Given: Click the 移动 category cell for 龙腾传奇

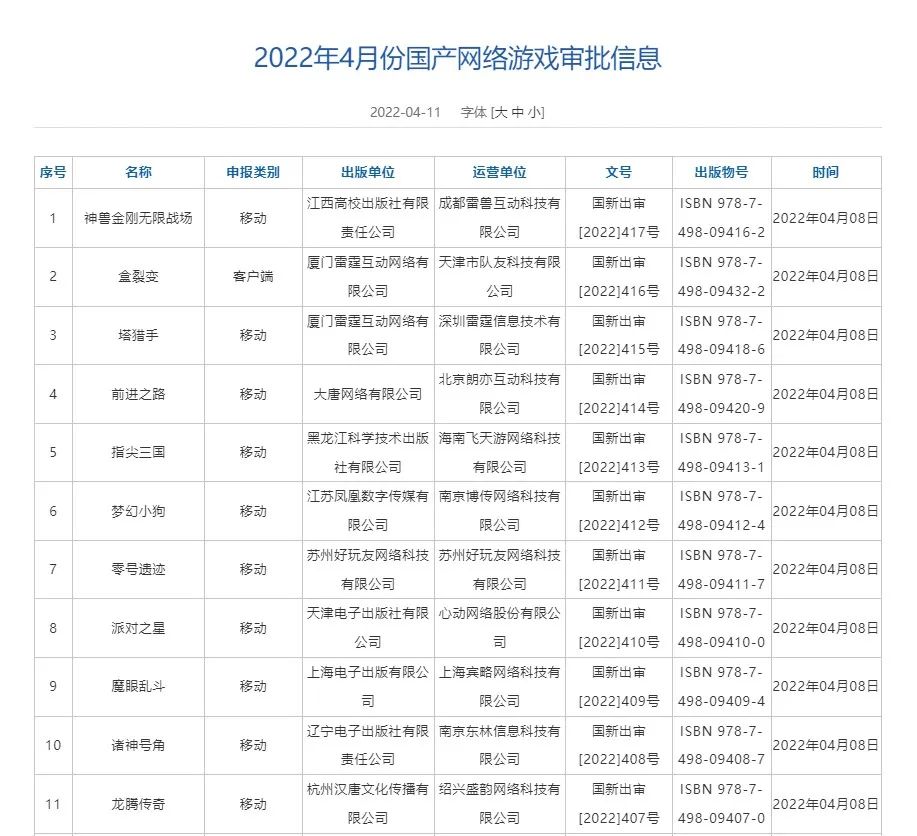Looking at the screenshot, I should (253, 804).
